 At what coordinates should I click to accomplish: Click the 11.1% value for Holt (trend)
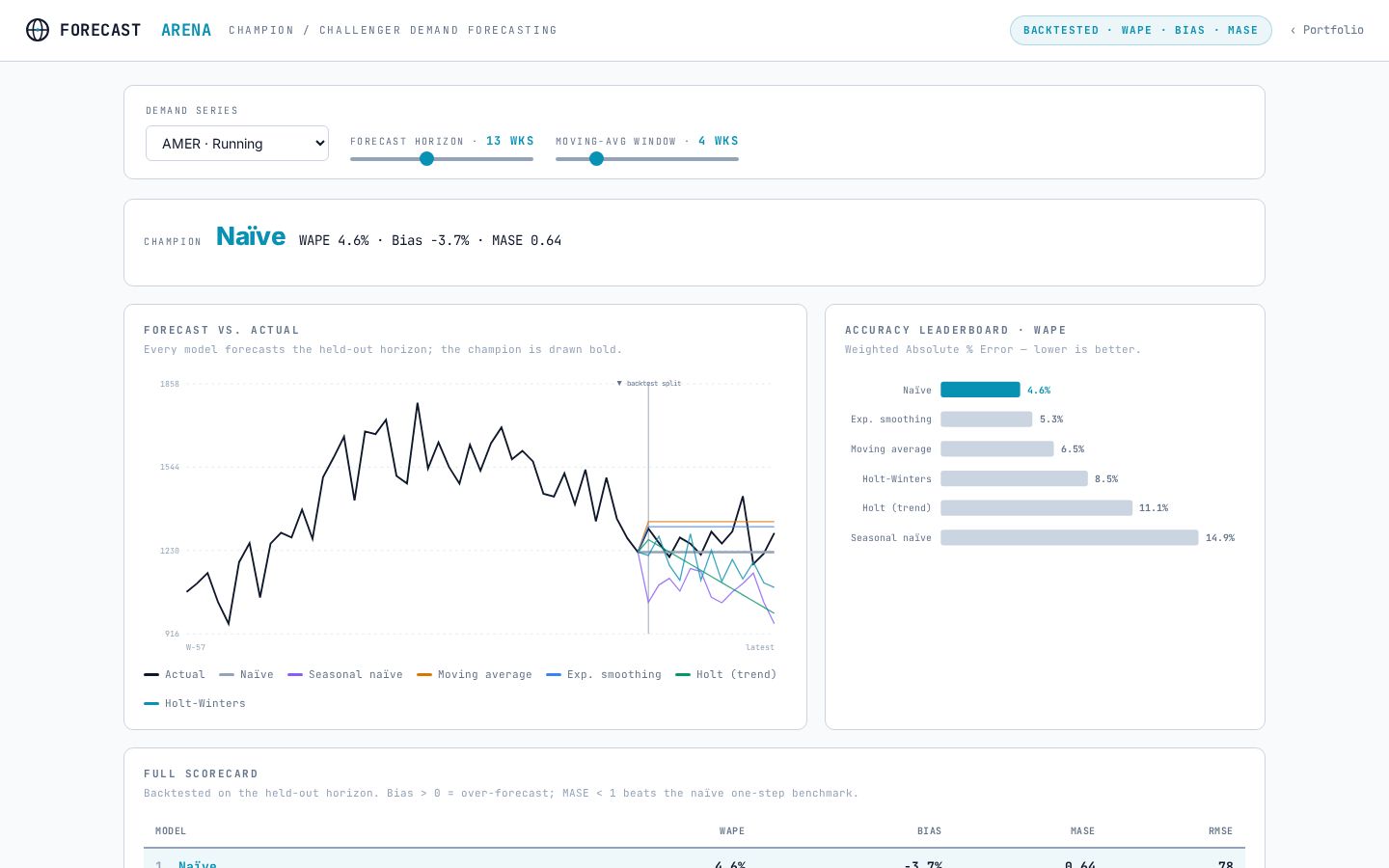point(1154,508)
